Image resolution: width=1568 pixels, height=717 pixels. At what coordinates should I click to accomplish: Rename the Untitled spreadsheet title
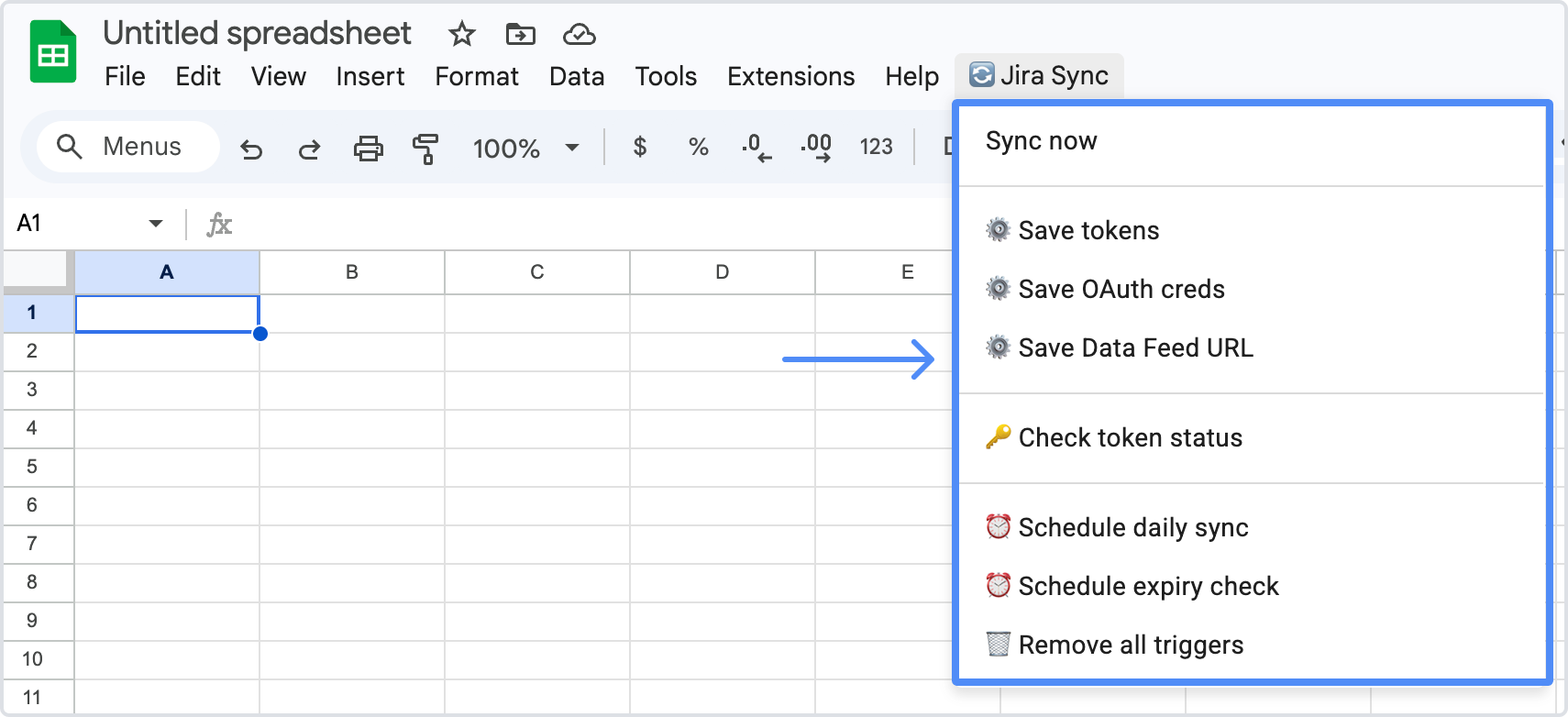tap(257, 34)
